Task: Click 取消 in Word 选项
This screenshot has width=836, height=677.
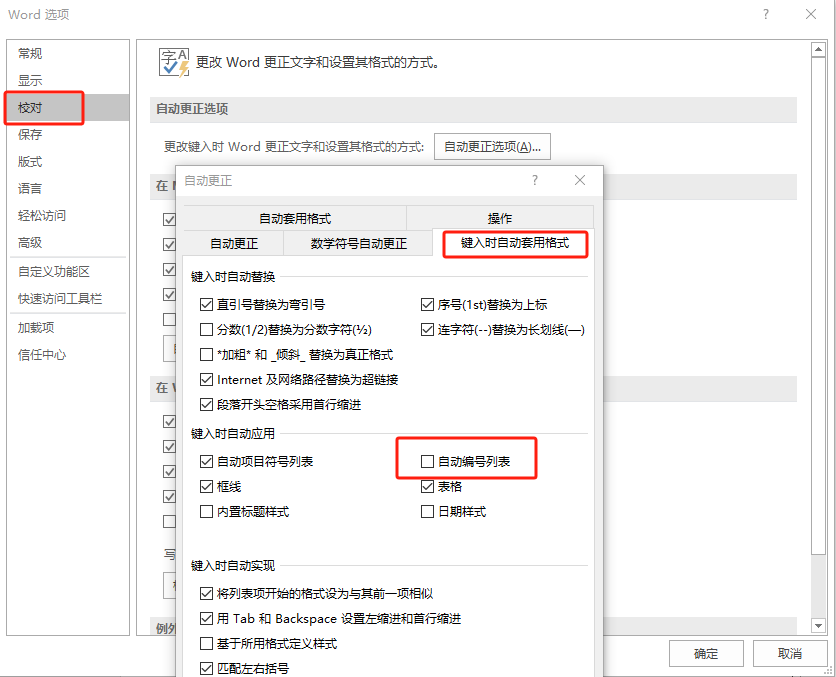Action: [x=790, y=654]
